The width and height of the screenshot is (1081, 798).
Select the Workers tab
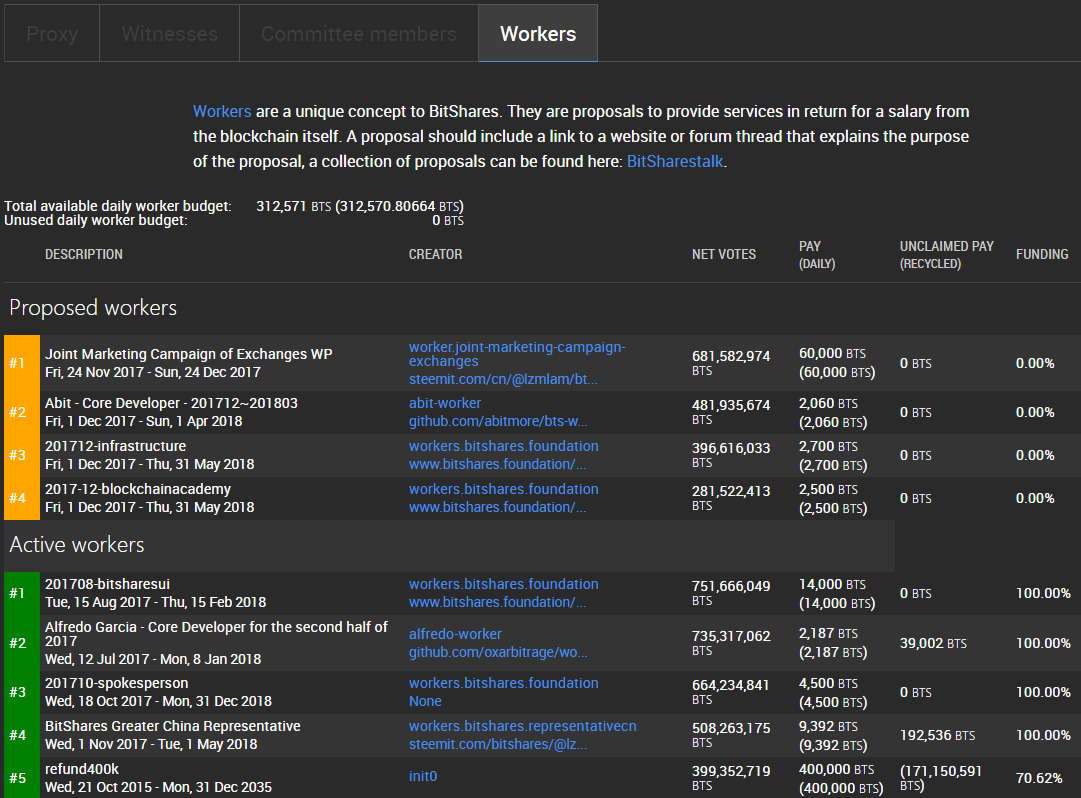(x=538, y=34)
